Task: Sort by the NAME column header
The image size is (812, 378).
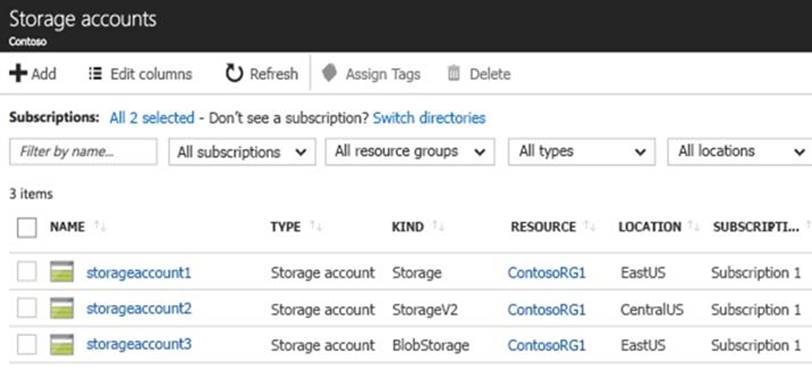Action: coord(67,227)
